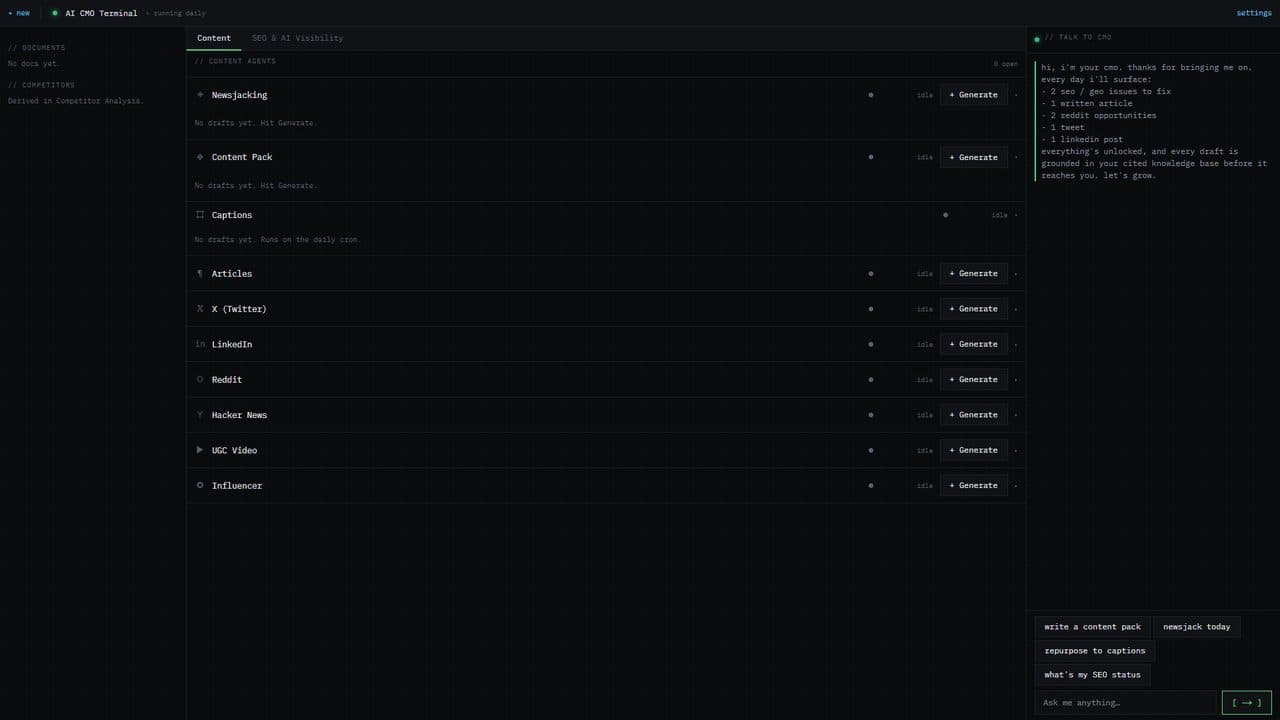The height and width of the screenshot is (720, 1280).
Task: Click the "// COMPETITORS" heading
Action: coord(41,85)
